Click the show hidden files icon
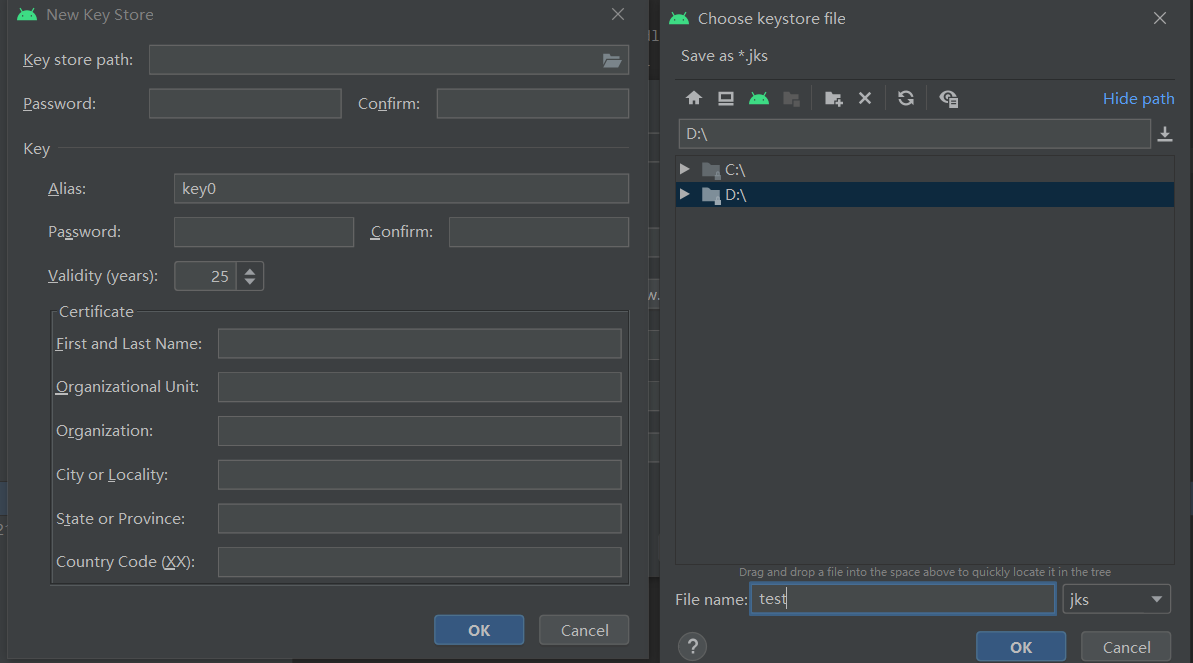The image size is (1193, 663). (x=947, y=97)
